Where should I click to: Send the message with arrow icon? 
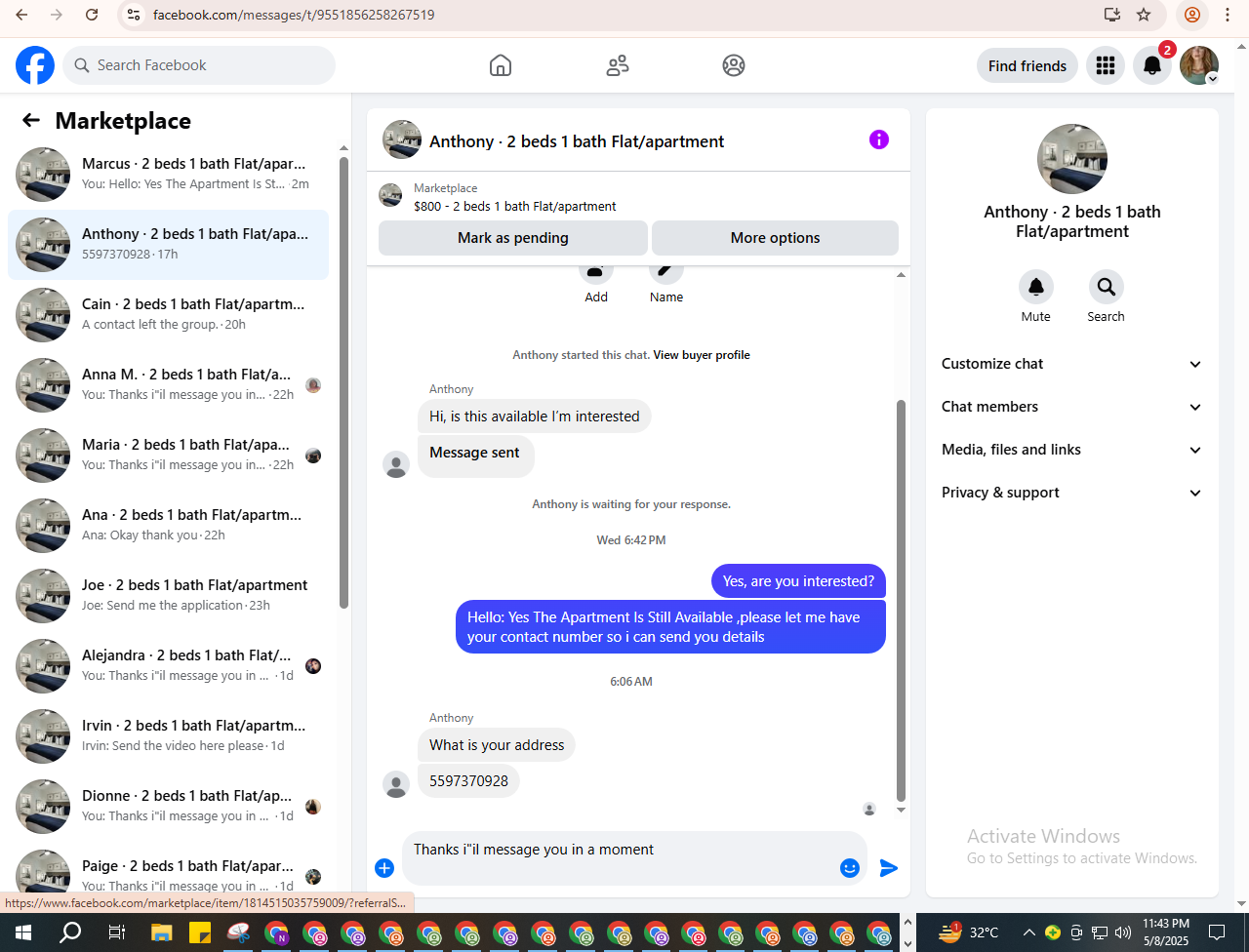889,868
